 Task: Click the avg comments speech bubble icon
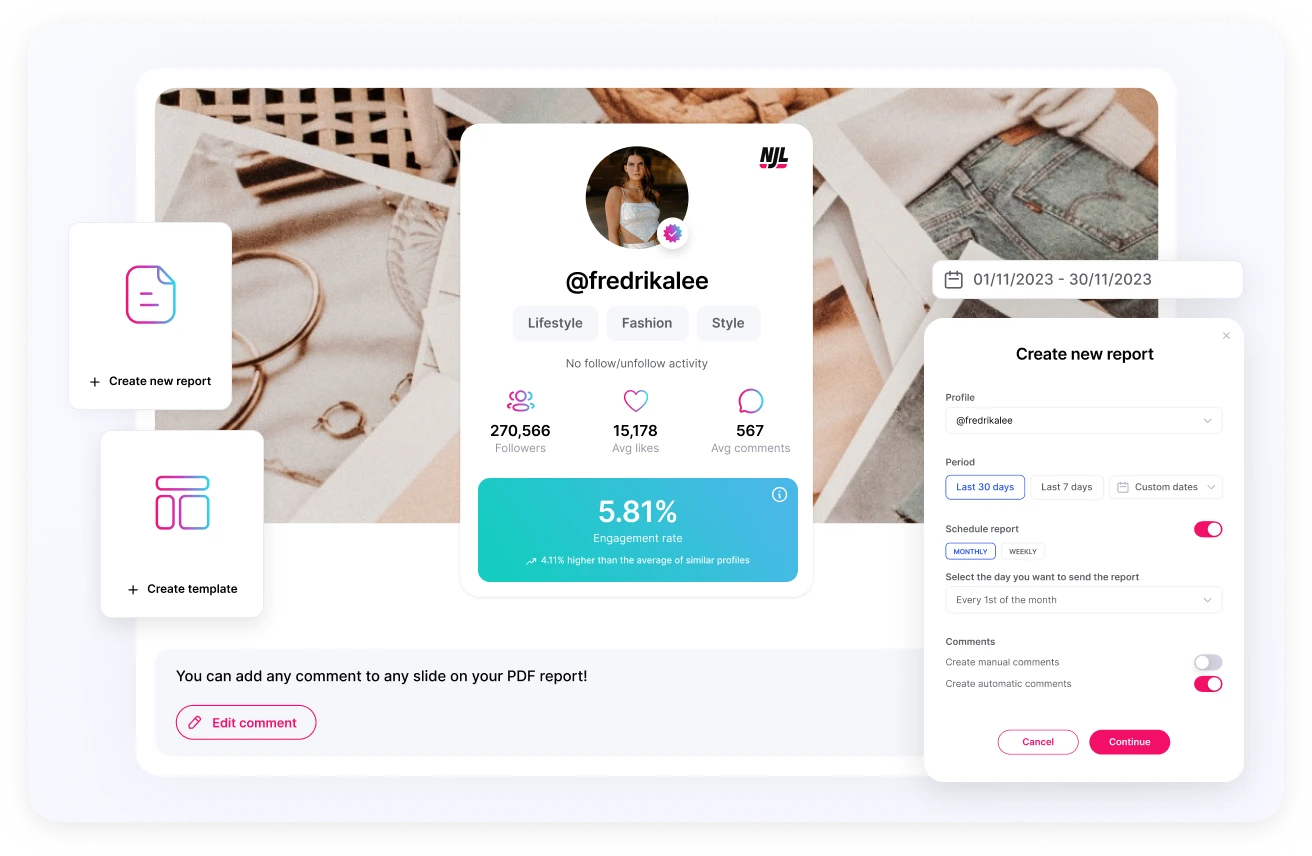pyautogui.click(x=750, y=401)
